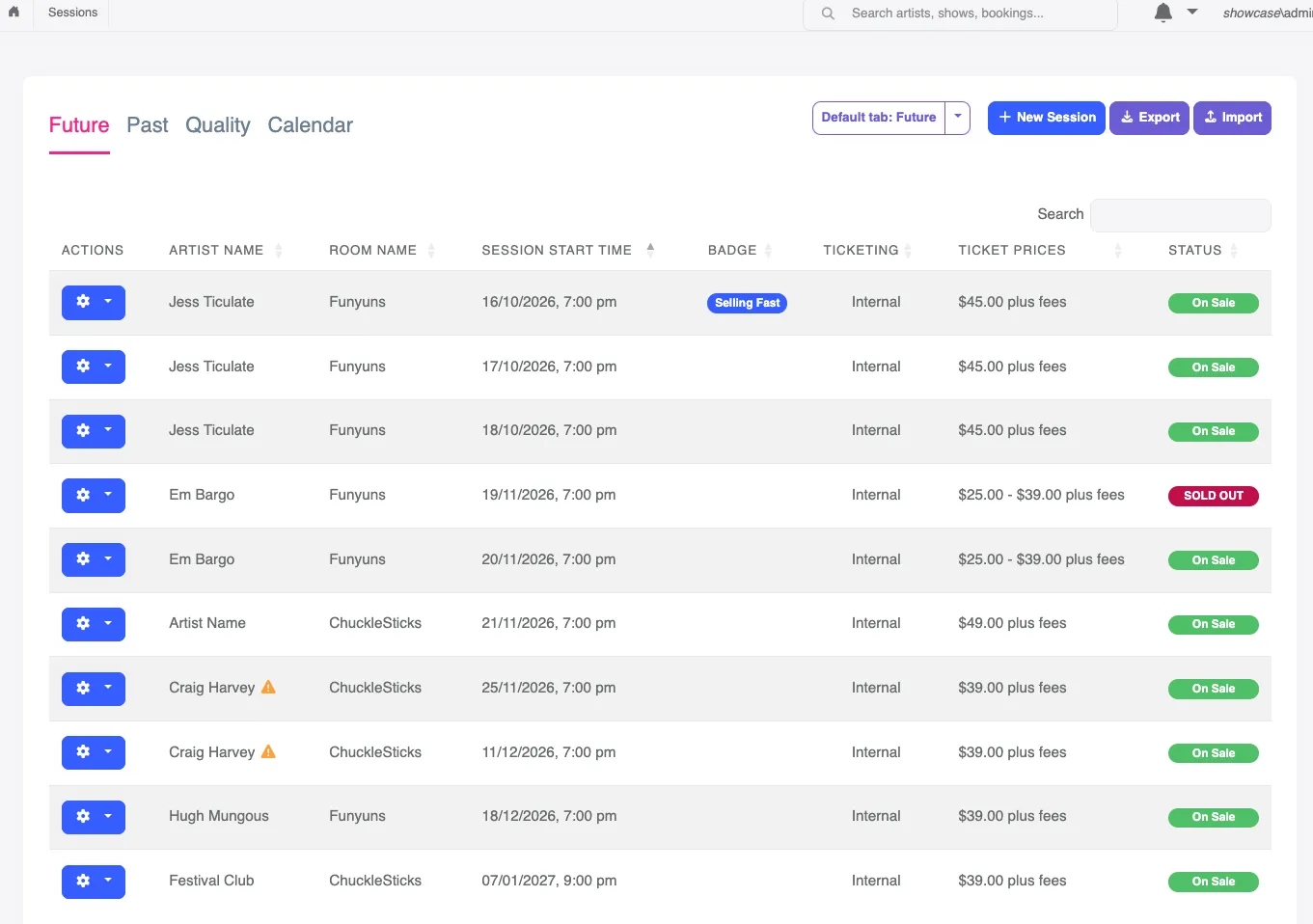Sort by Status column arrows
Screen dimensions: 1313x924
pyautogui.click(x=1234, y=251)
